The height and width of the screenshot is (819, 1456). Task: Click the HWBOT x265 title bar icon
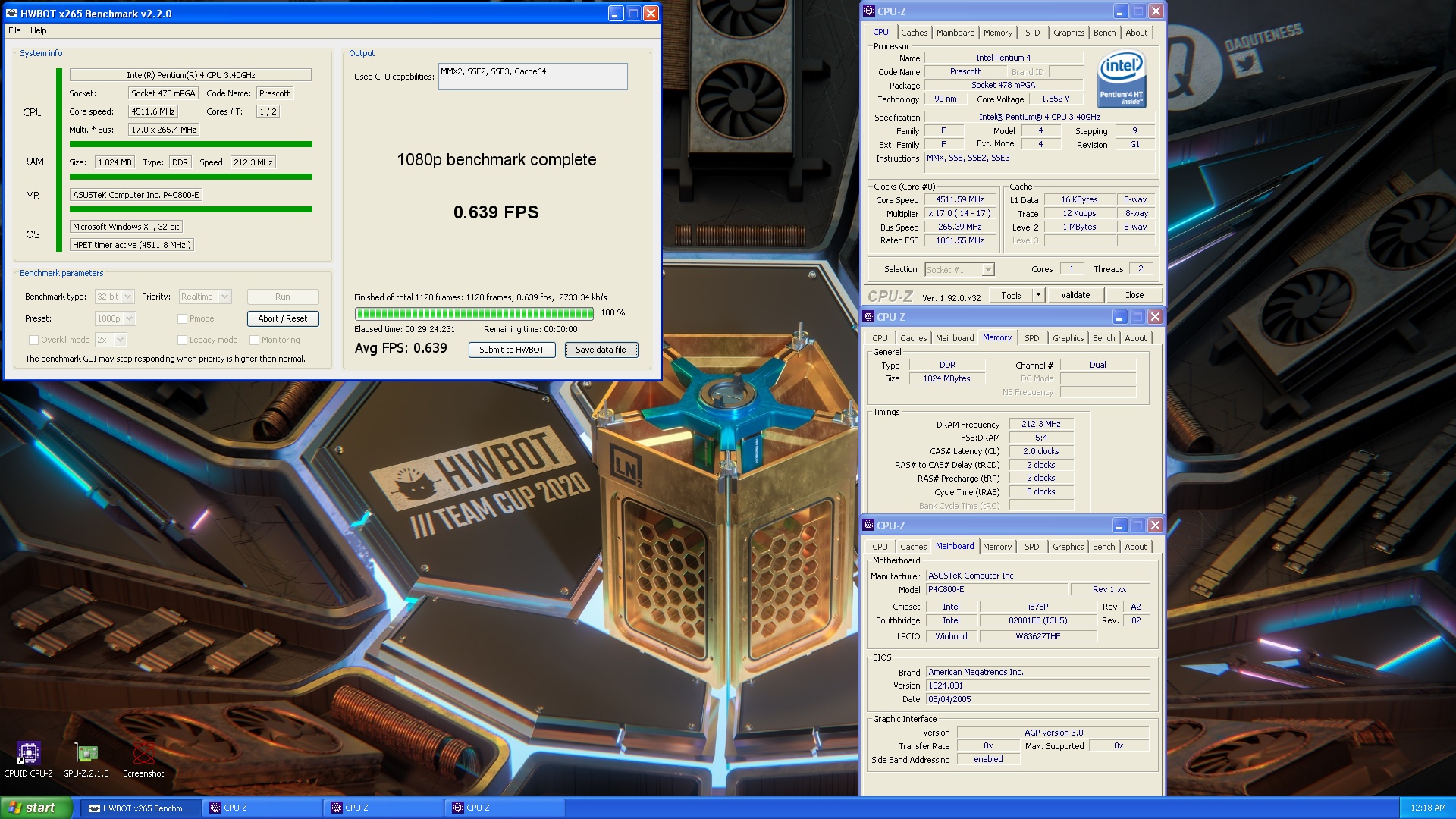coord(11,13)
